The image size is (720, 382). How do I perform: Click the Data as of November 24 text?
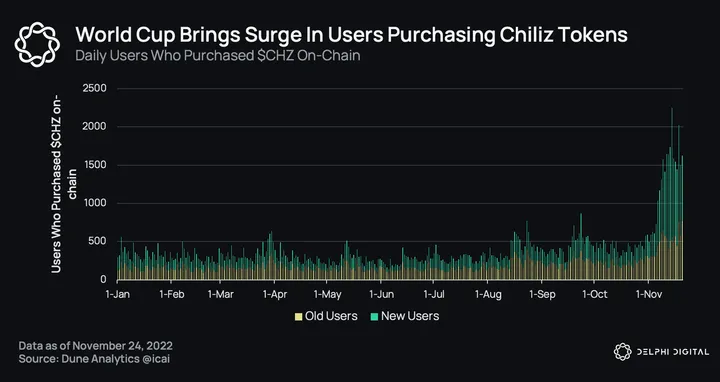(96, 345)
